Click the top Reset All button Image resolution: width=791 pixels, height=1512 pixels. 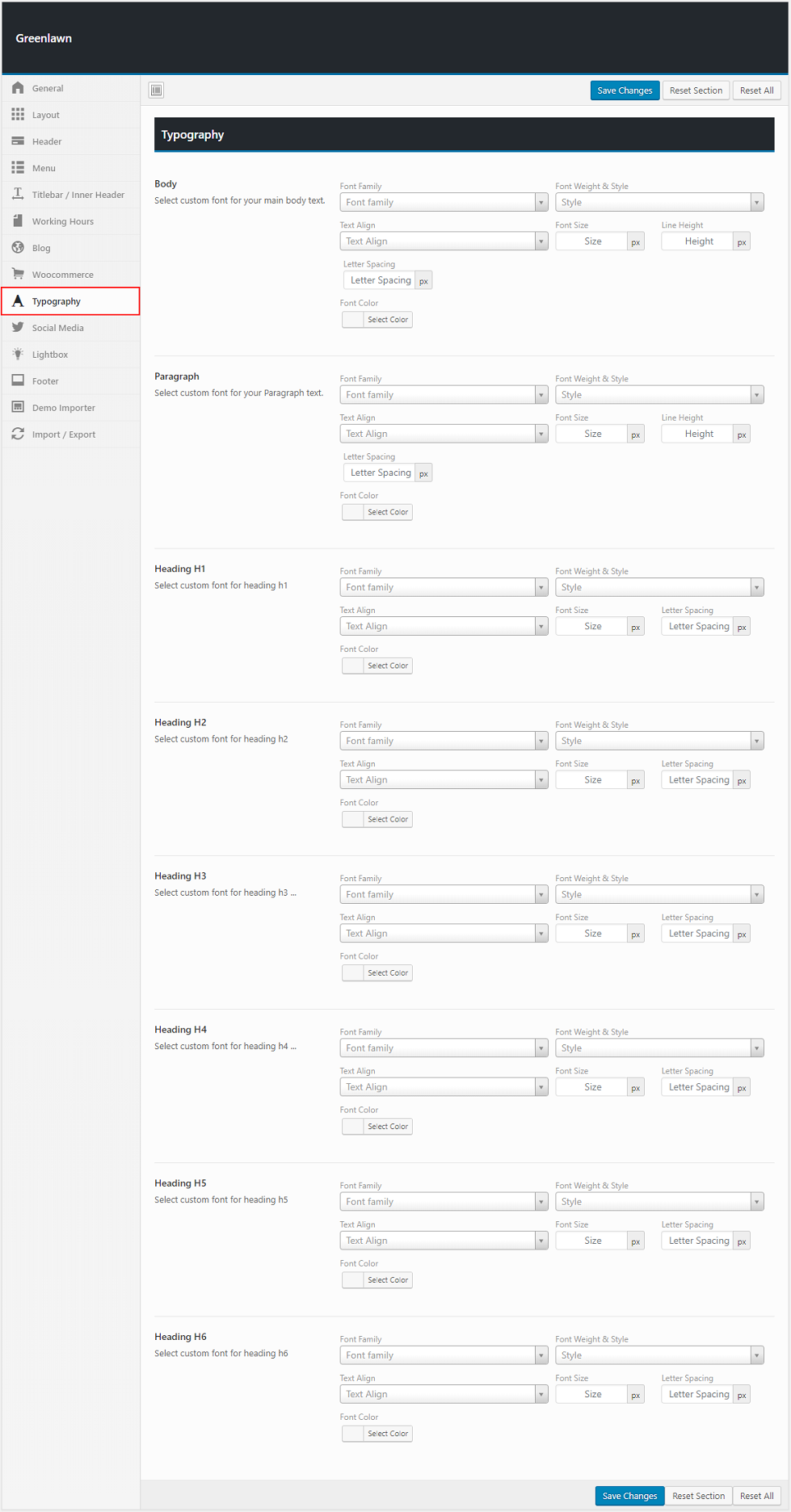[756, 90]
